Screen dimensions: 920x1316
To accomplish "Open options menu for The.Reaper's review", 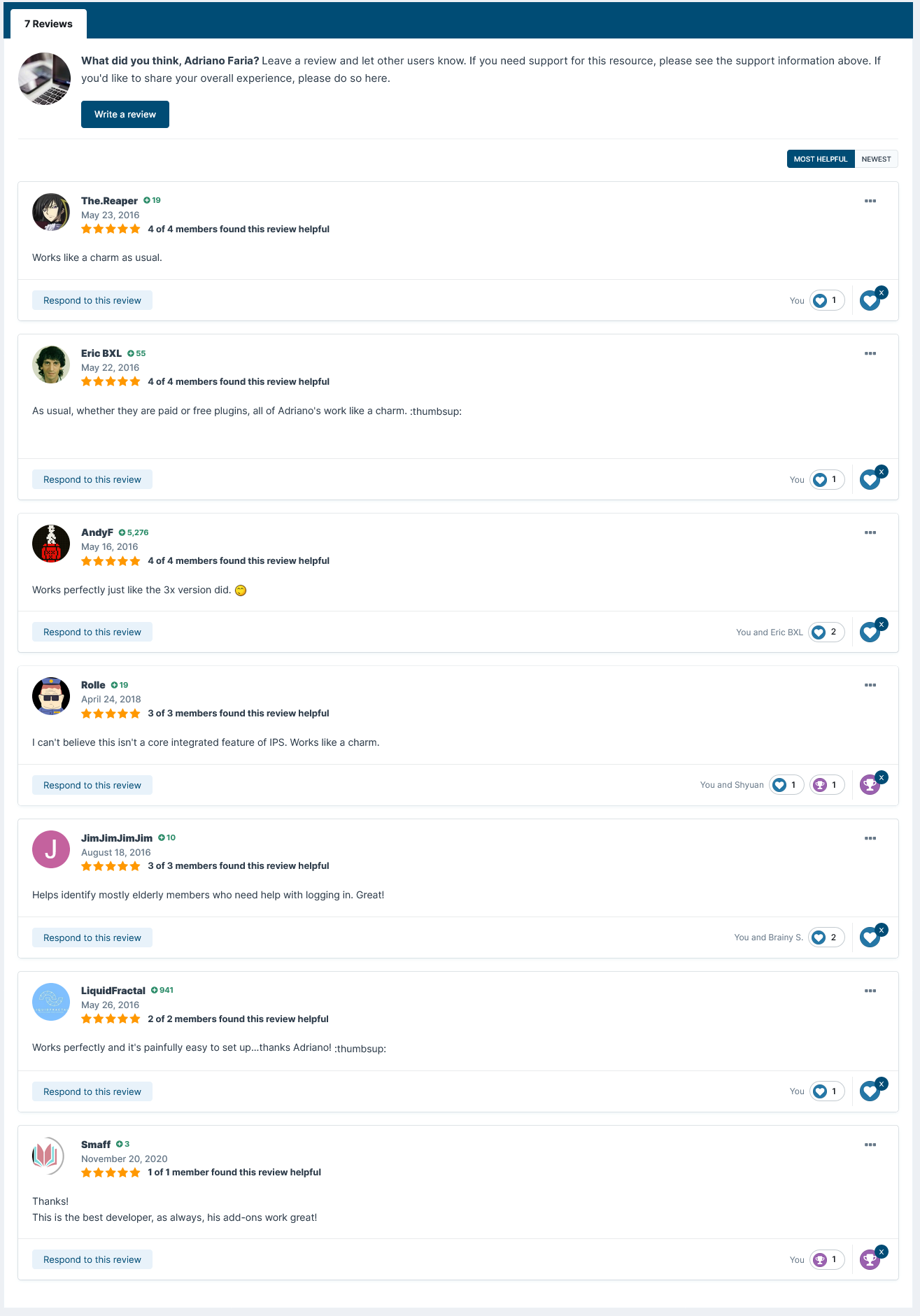I will (x=870, y=201).
